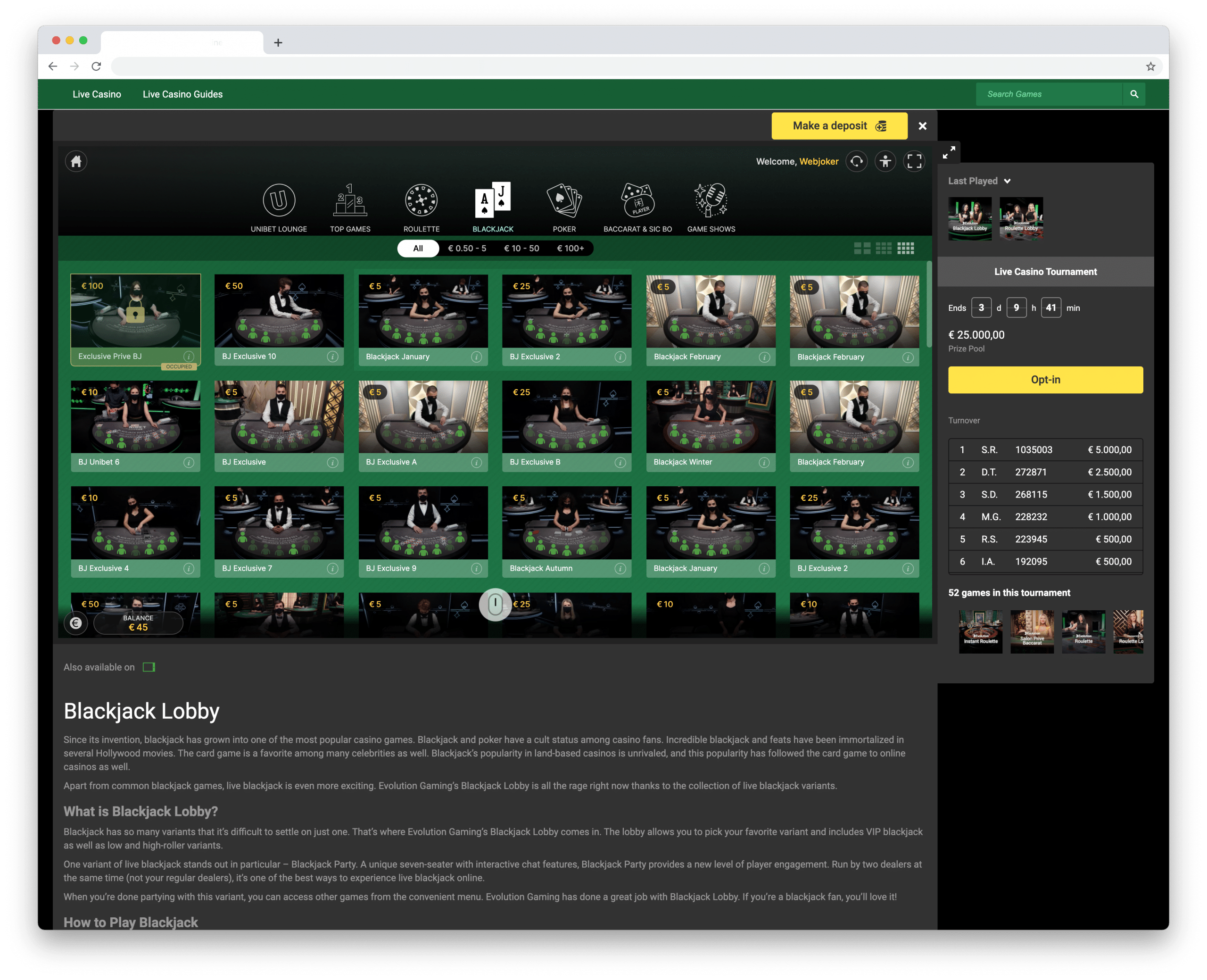
Task: Open last played Blackjack Lobby thumbnail
Action: 969,218
